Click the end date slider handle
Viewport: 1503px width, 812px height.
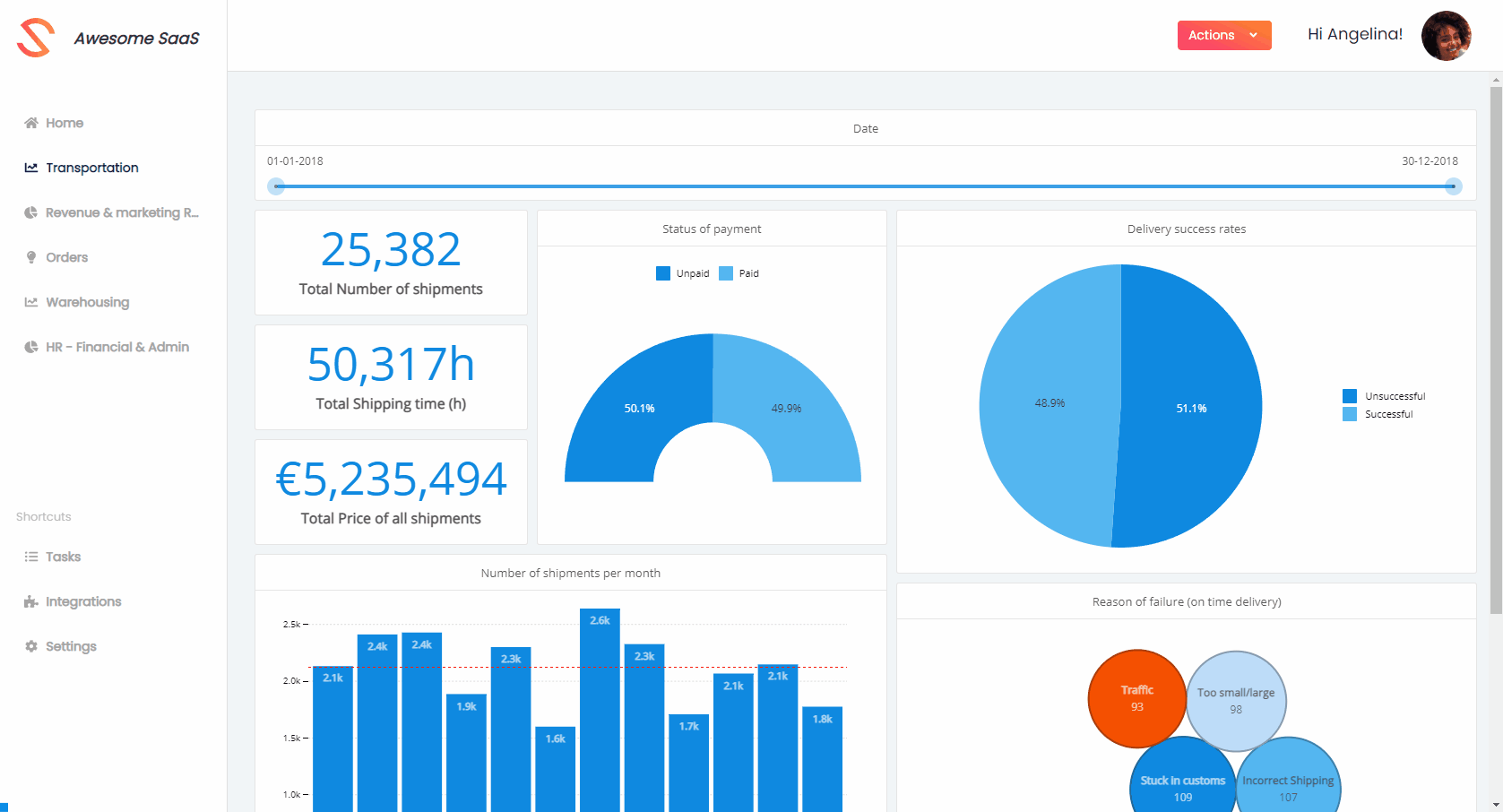1453,186
